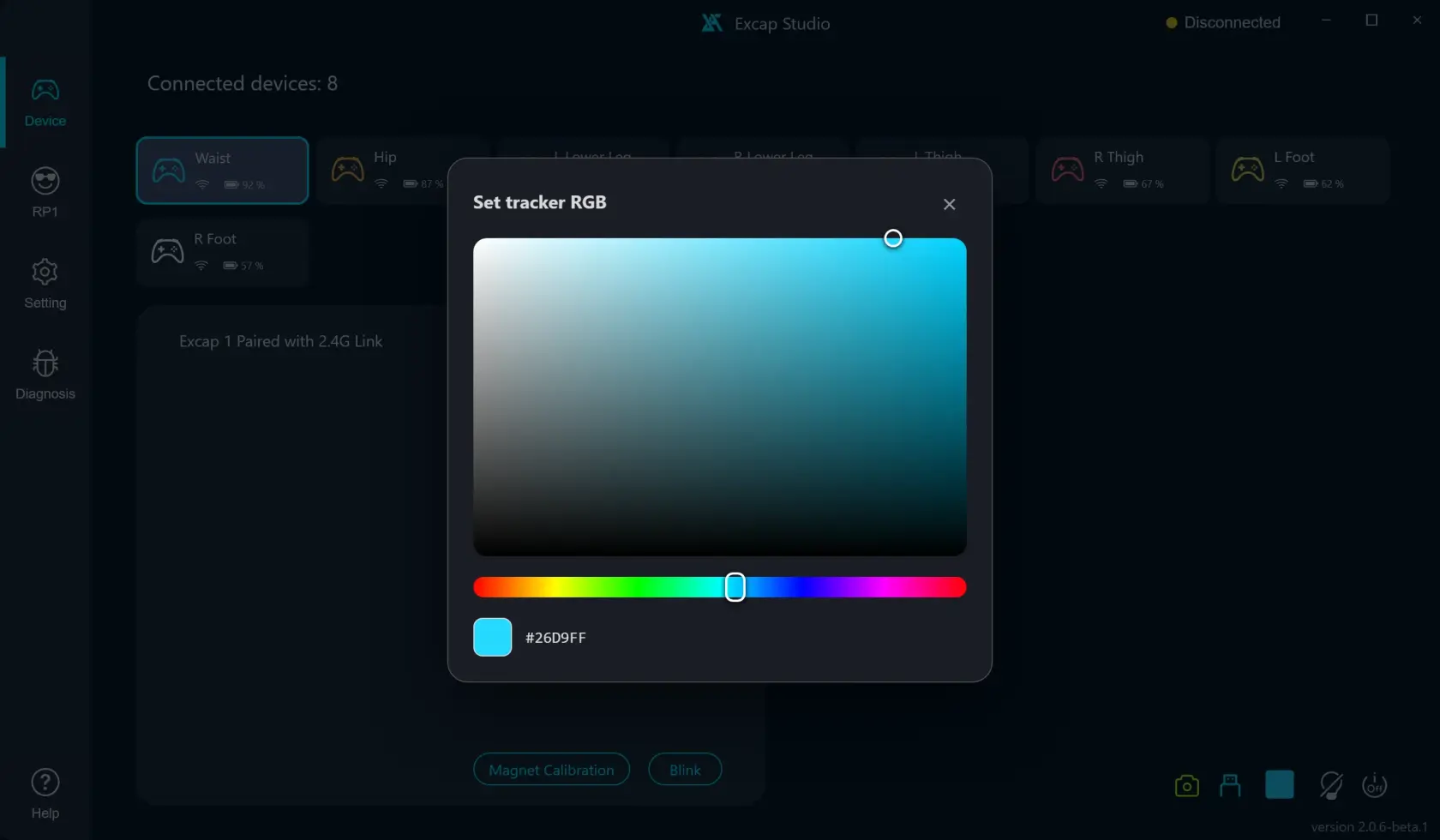Viewport: 1440px width, 840px height.
Task: Click the R Thigh red gamepad icon
Action: coord(1067,170)
